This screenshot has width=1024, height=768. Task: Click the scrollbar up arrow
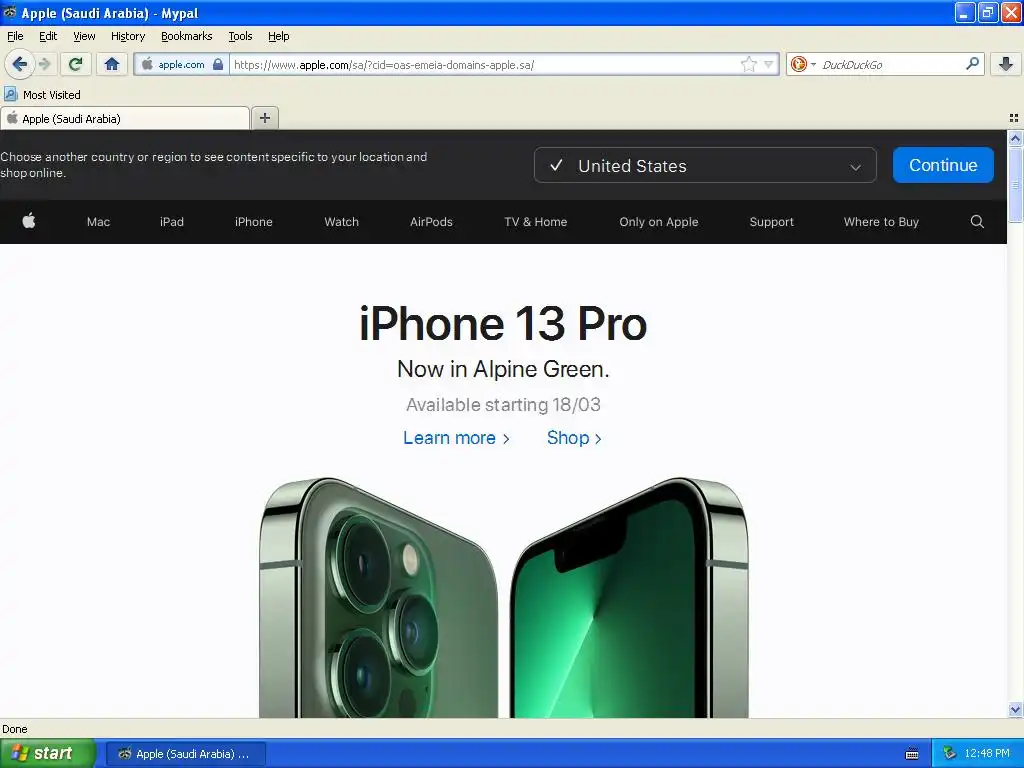1015,138
